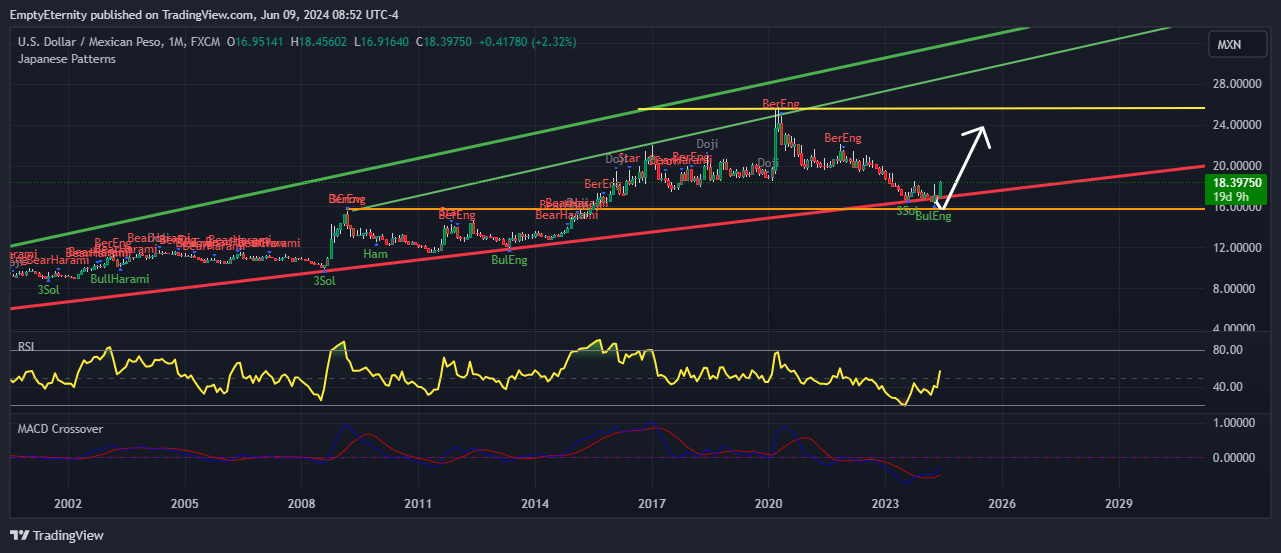Click the 2011 time axis label

(418, 504)
